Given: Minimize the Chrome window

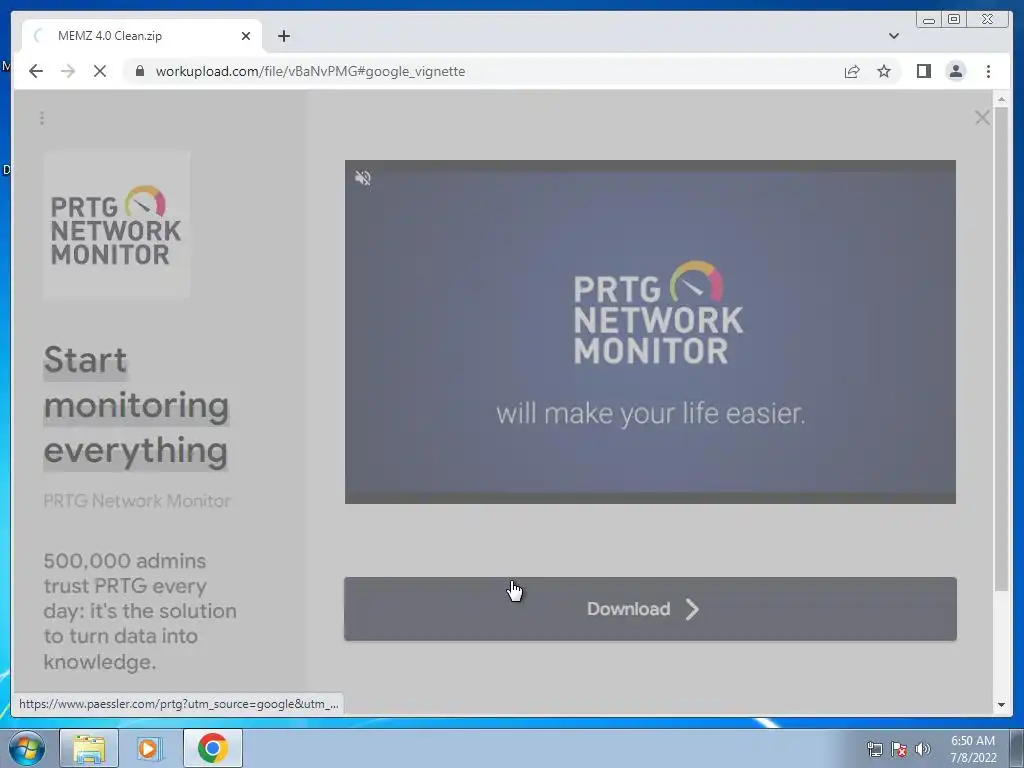Looking at the screenshot, I should pyautogui.click(x=929, y=20).
